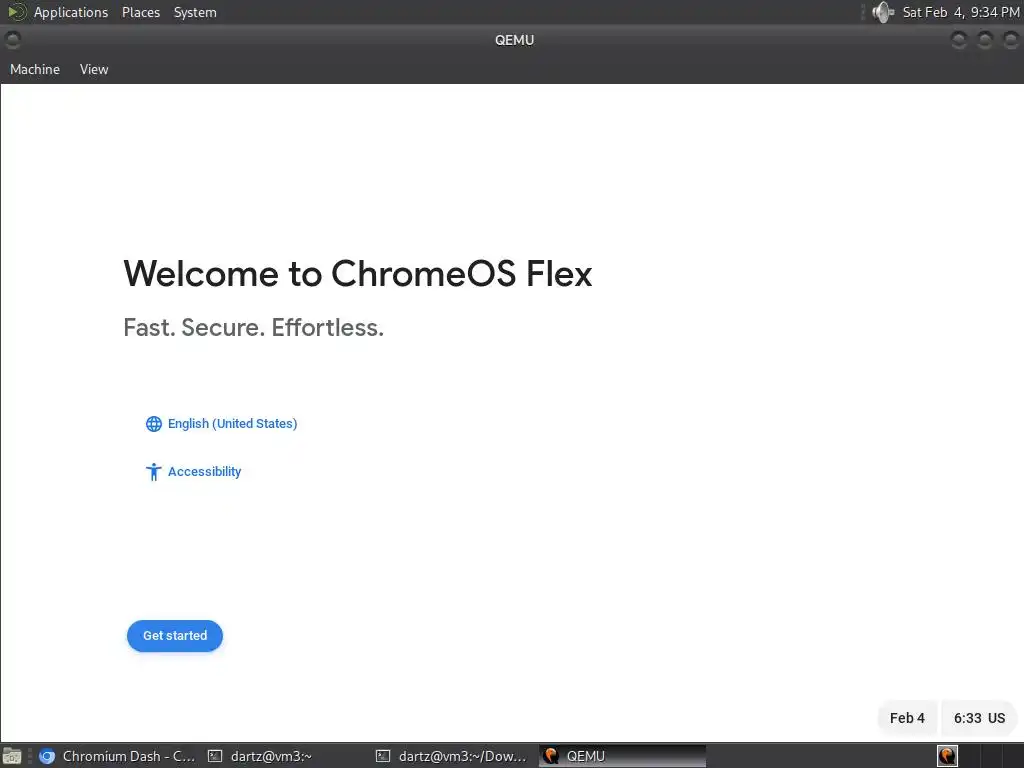Screen dimensions: 1024x768
Task: Click the QEMU title bar text
Action: (515, 40)
